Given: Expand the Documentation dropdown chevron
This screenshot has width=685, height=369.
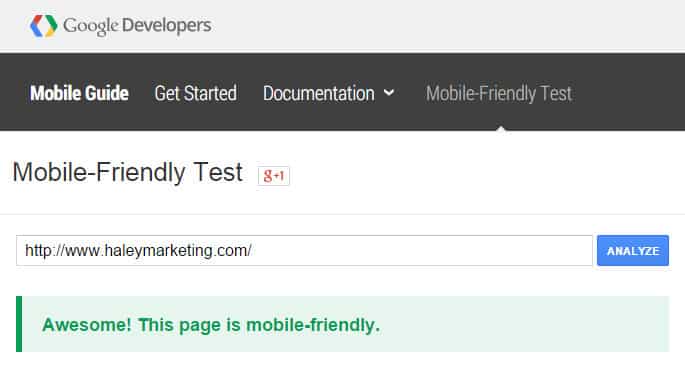Looking at the screenshot, I should [389, 93].
